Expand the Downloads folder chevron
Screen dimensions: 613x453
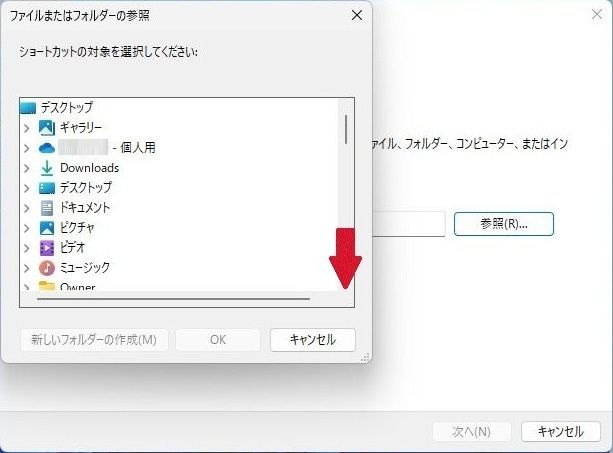pyautogui.click(x=27, y=168)
